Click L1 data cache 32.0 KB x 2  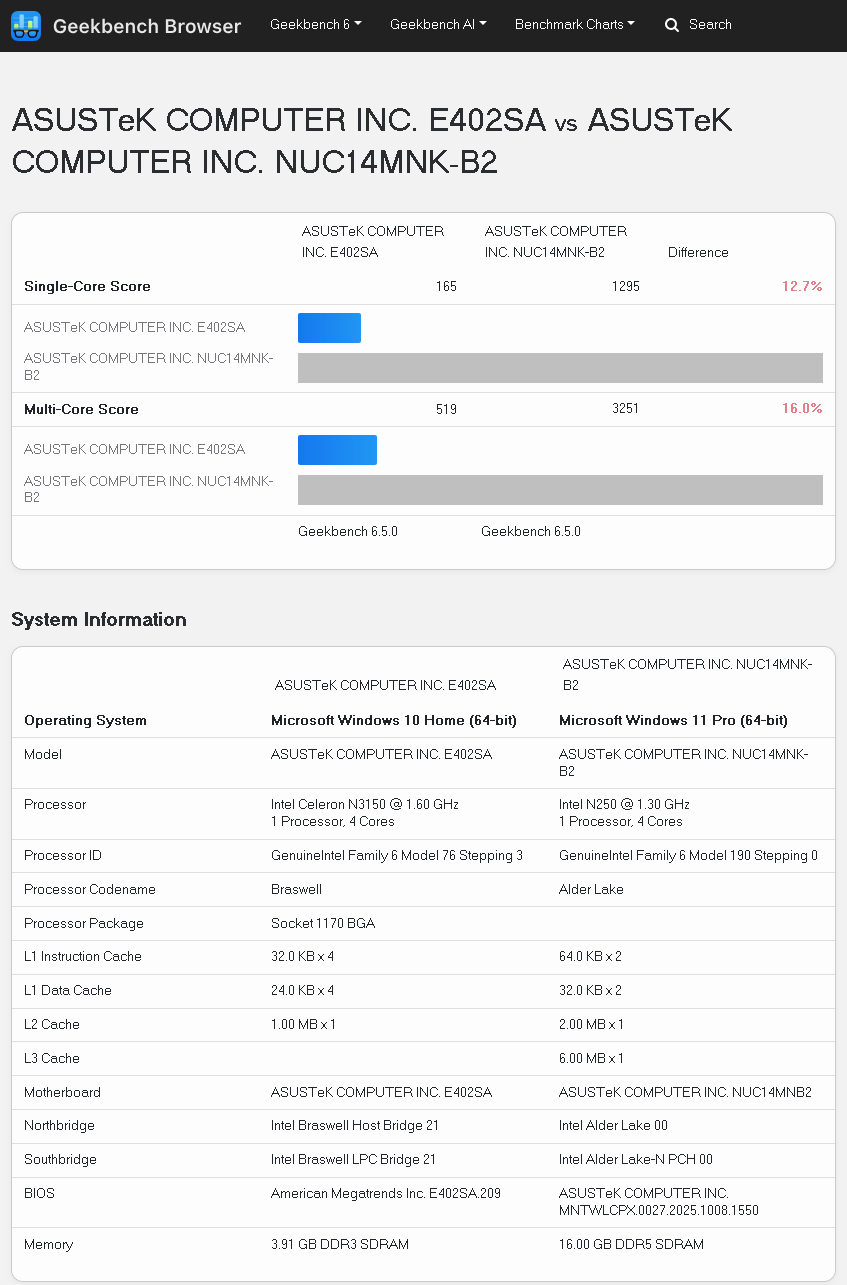click(590, 990)
